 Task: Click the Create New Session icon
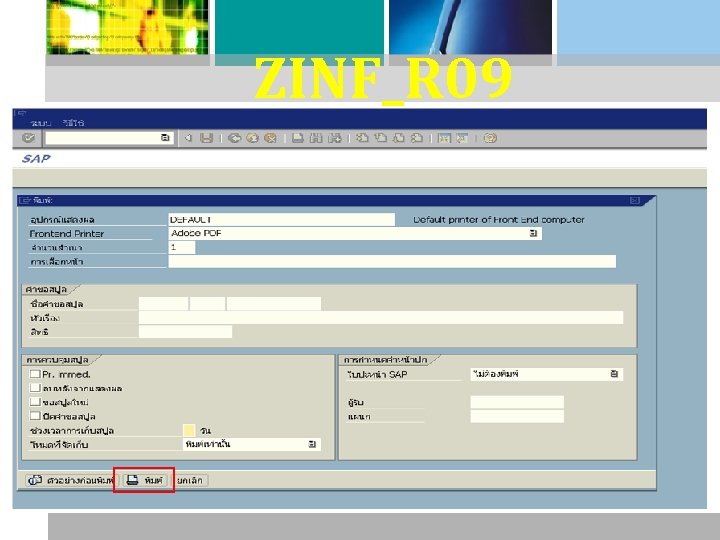coord(444,138)
